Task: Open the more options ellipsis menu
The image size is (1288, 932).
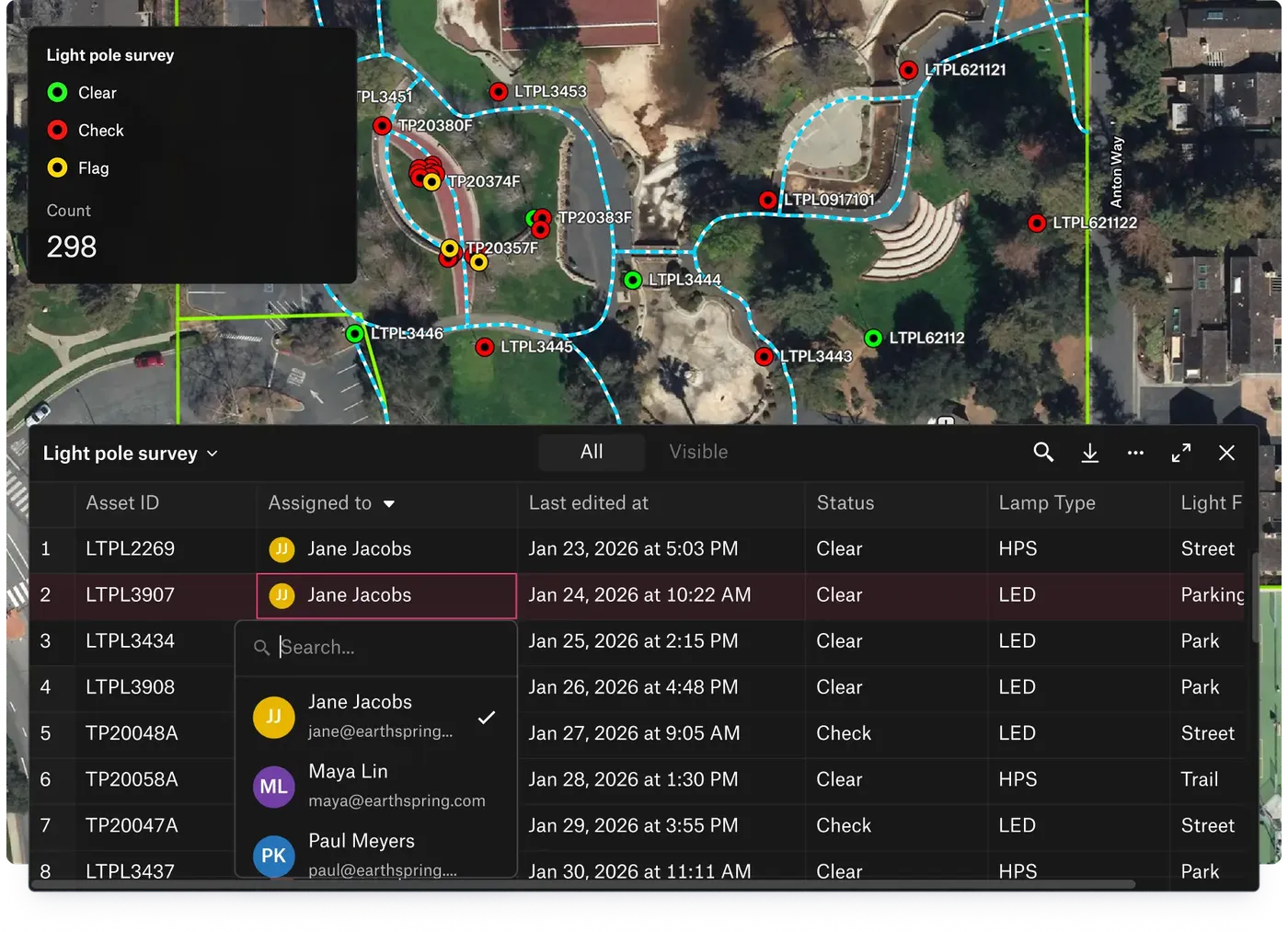Action: [x=1135, y=453]
